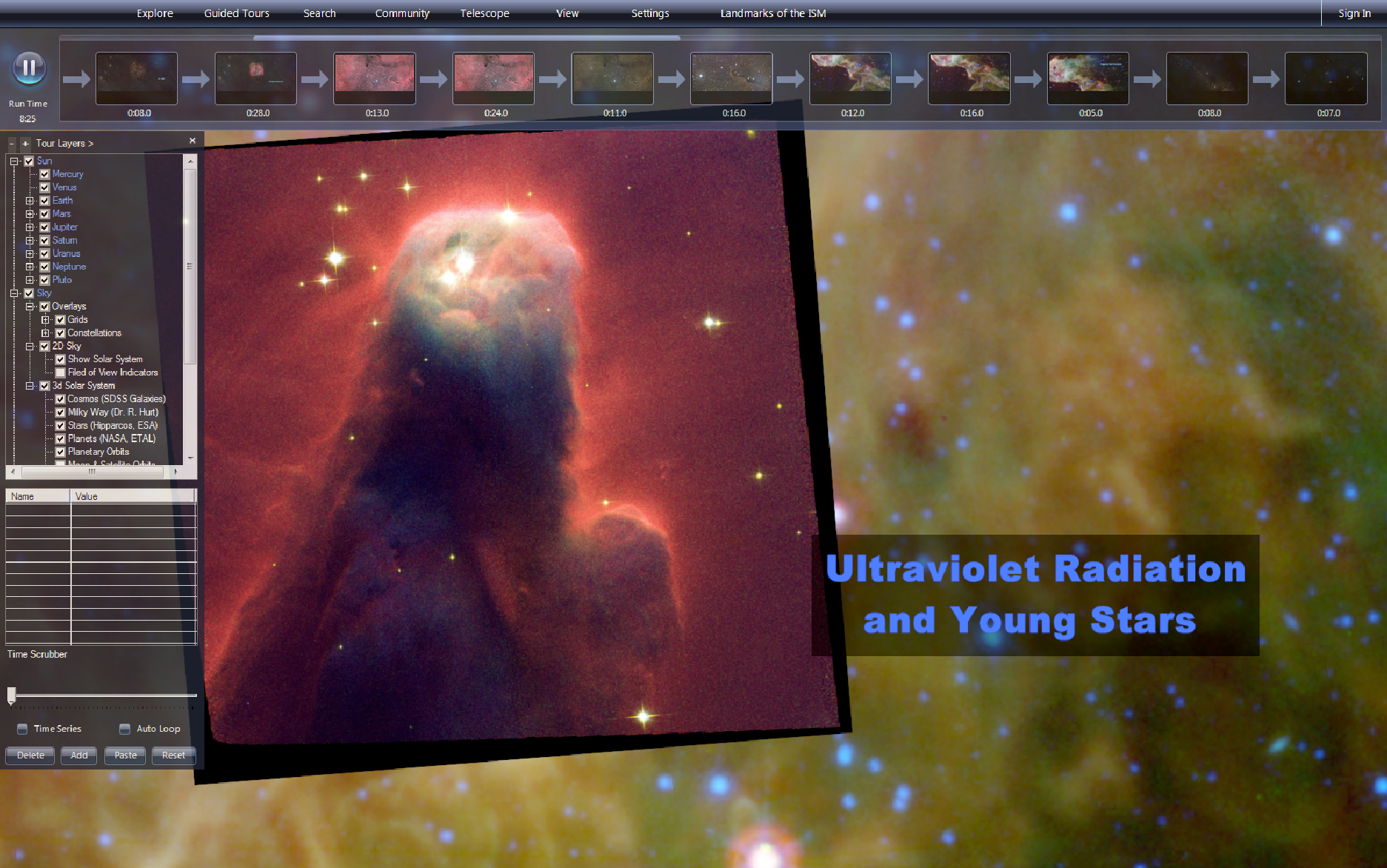Disable the Constellations overlay checkbox
The height and width of the screenshot is (868, 1387).
pos(61,333)
